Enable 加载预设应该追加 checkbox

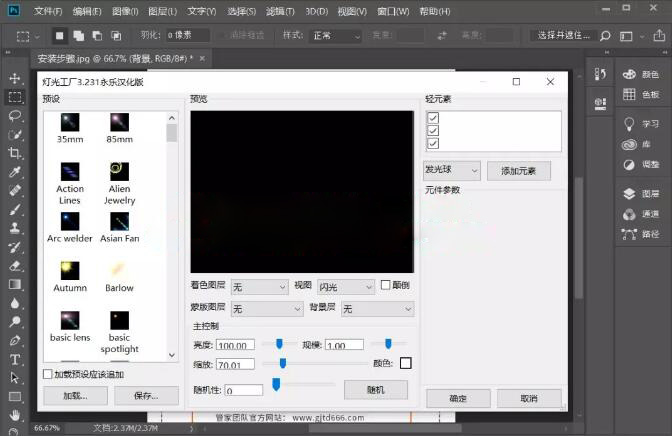48,374
